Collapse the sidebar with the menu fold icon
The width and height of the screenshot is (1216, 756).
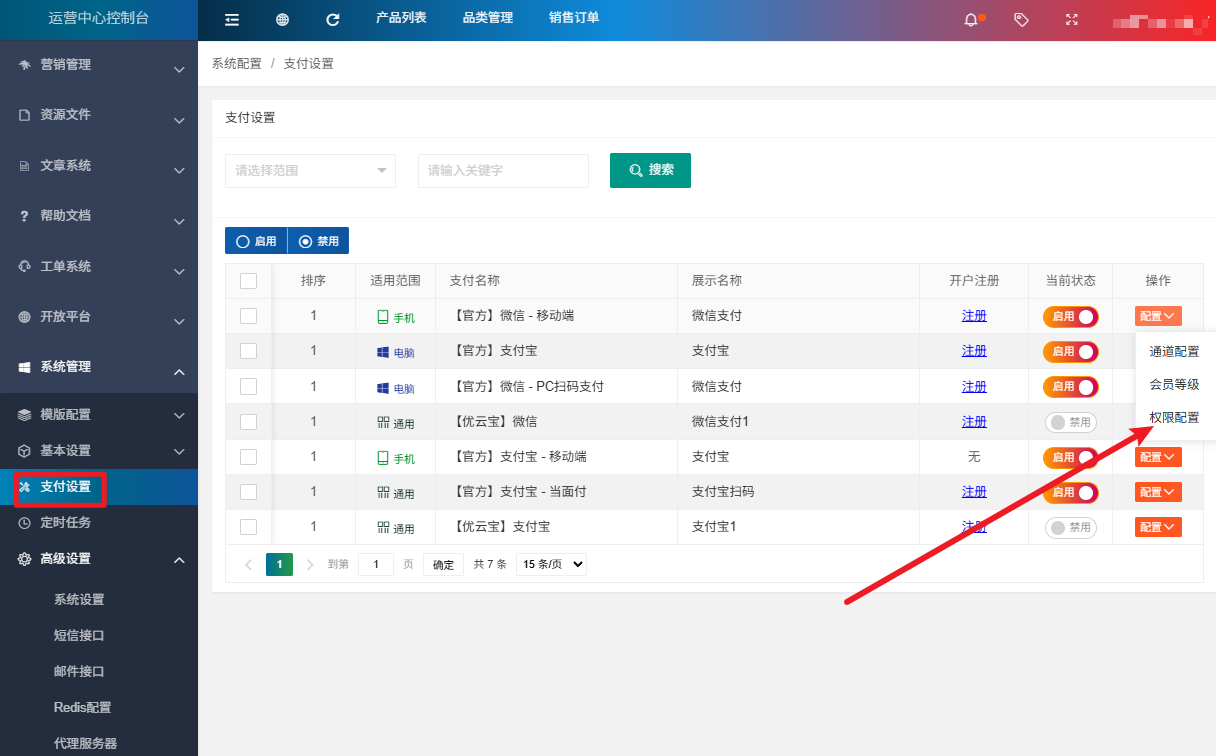[232, 19]
